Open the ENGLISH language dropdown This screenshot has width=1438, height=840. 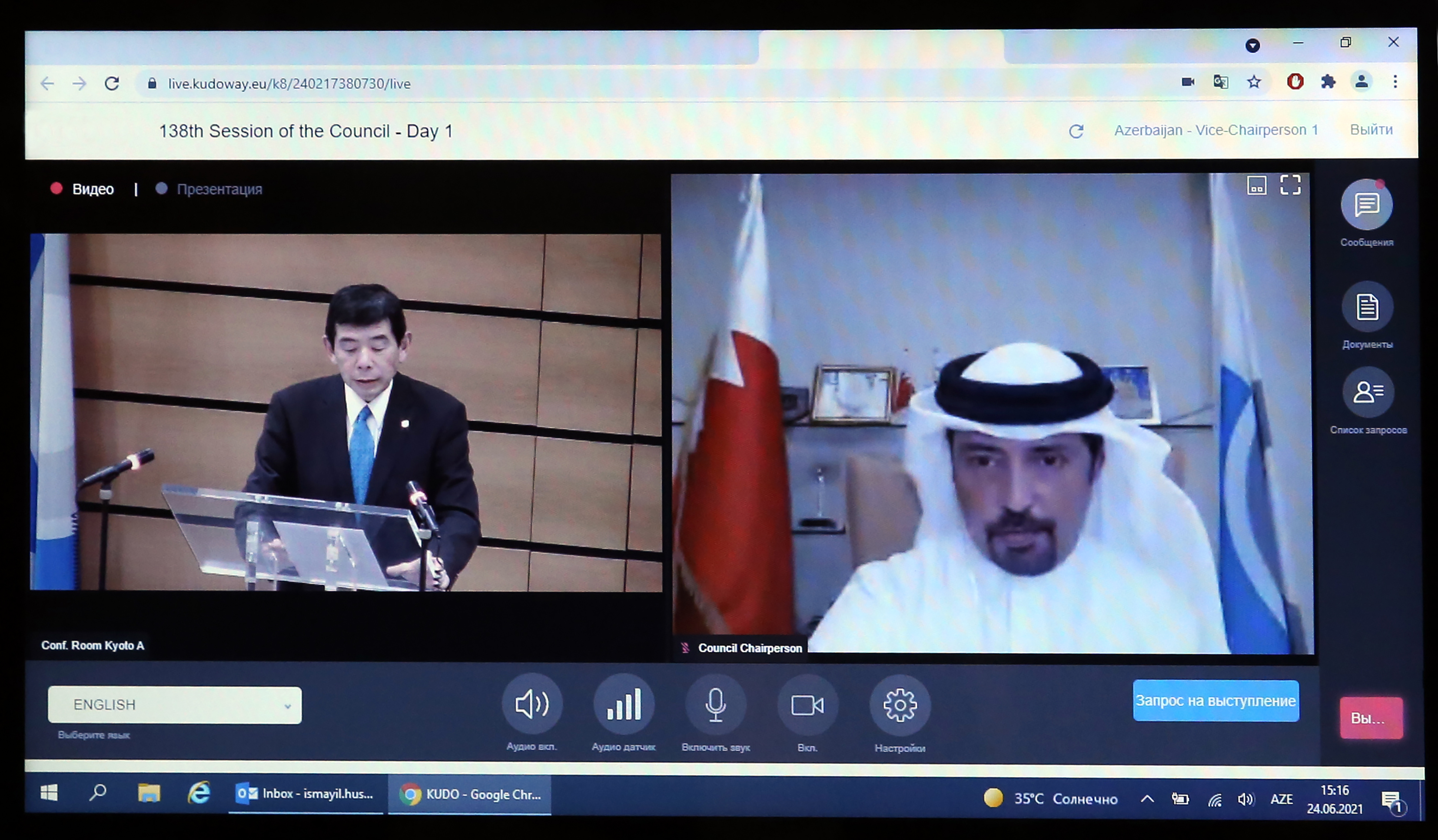point(175,705)
